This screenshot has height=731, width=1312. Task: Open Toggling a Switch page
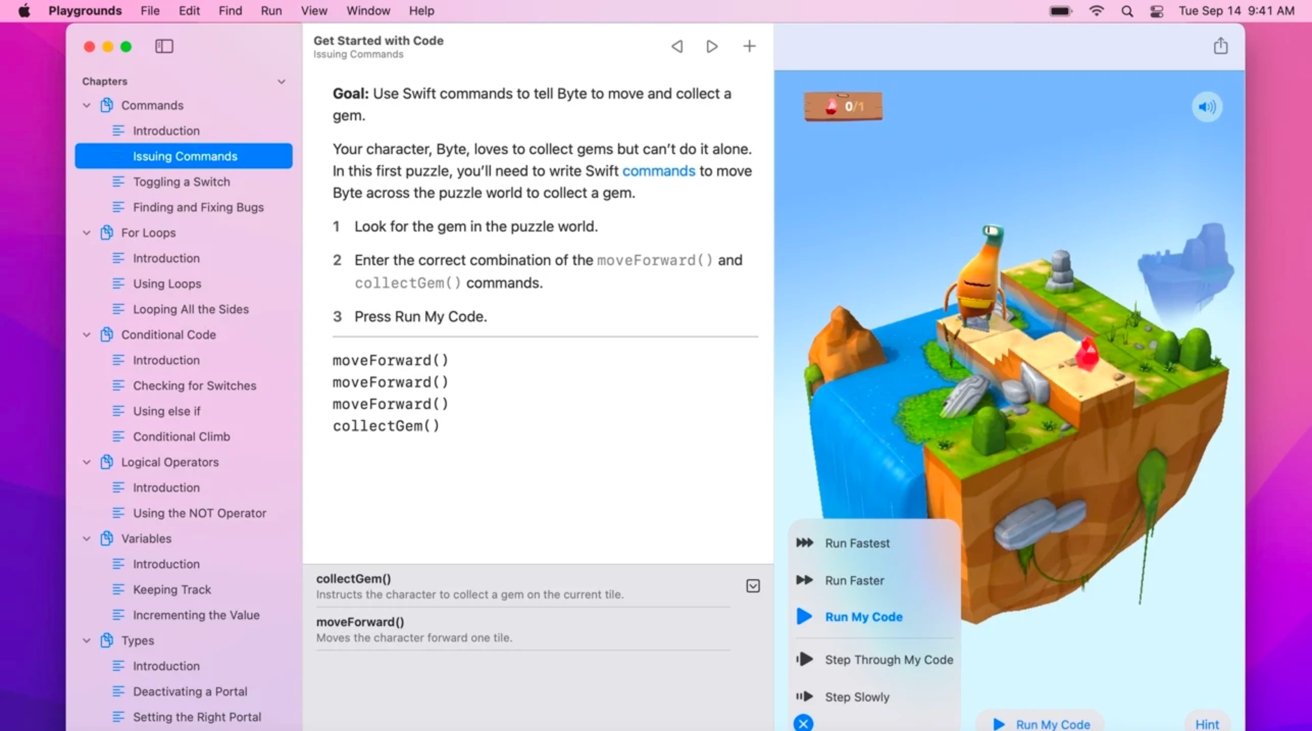[183, 182]
